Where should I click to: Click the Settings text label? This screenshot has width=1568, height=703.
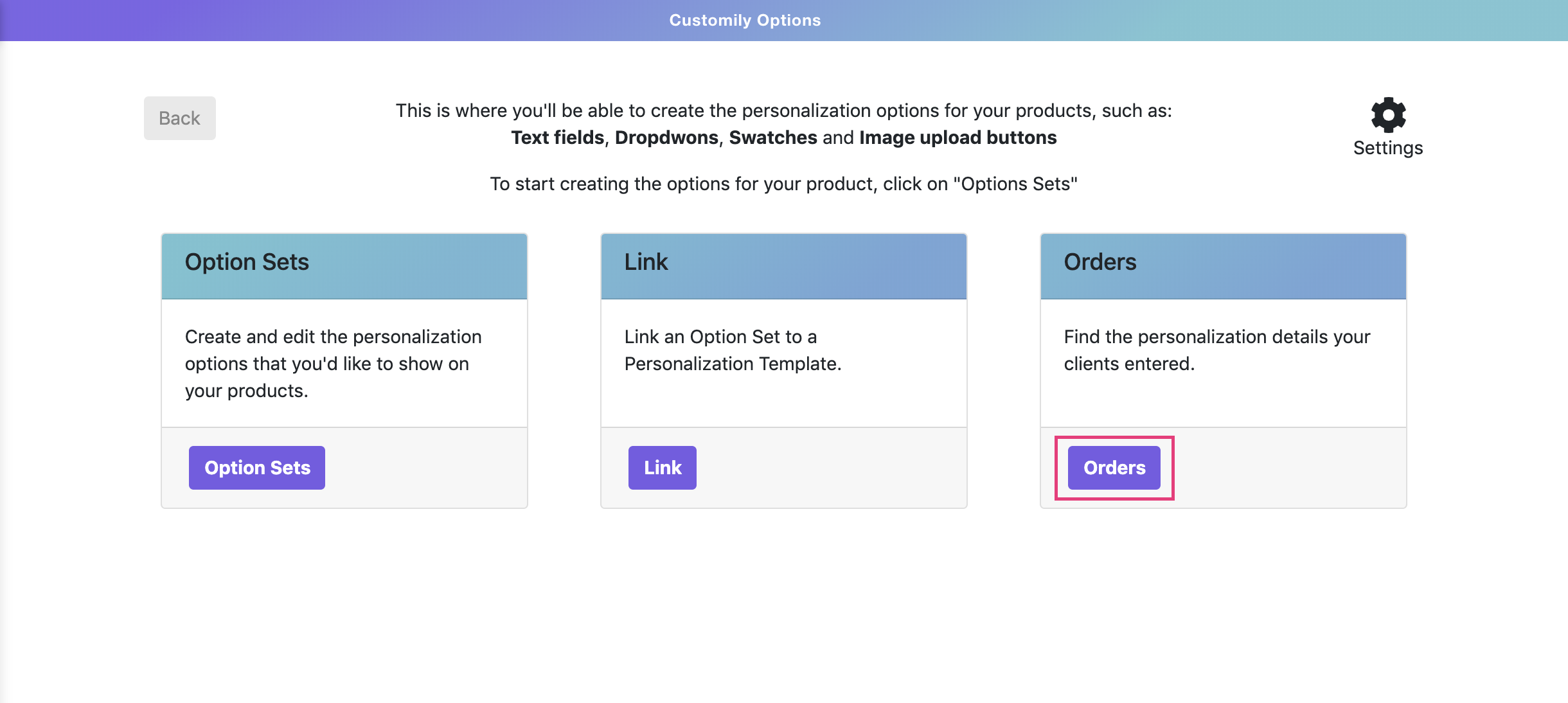1388,148
